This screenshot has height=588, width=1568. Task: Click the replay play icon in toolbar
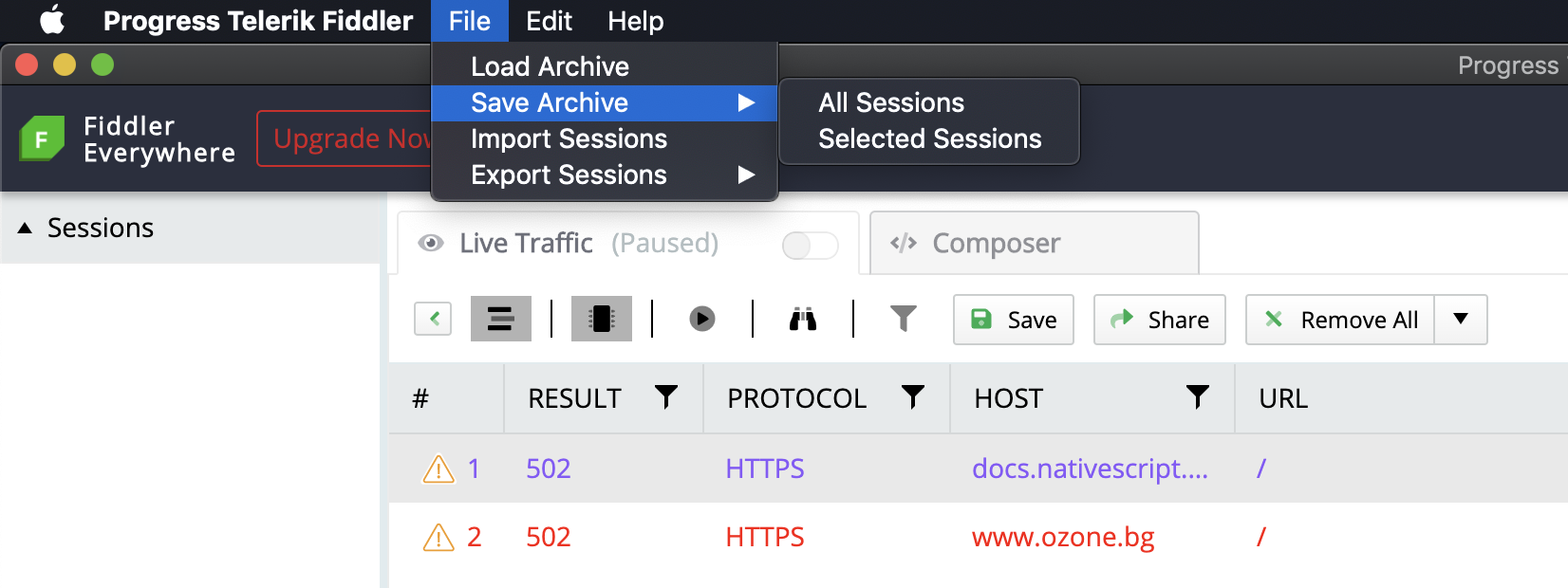(x=702, y=319)
